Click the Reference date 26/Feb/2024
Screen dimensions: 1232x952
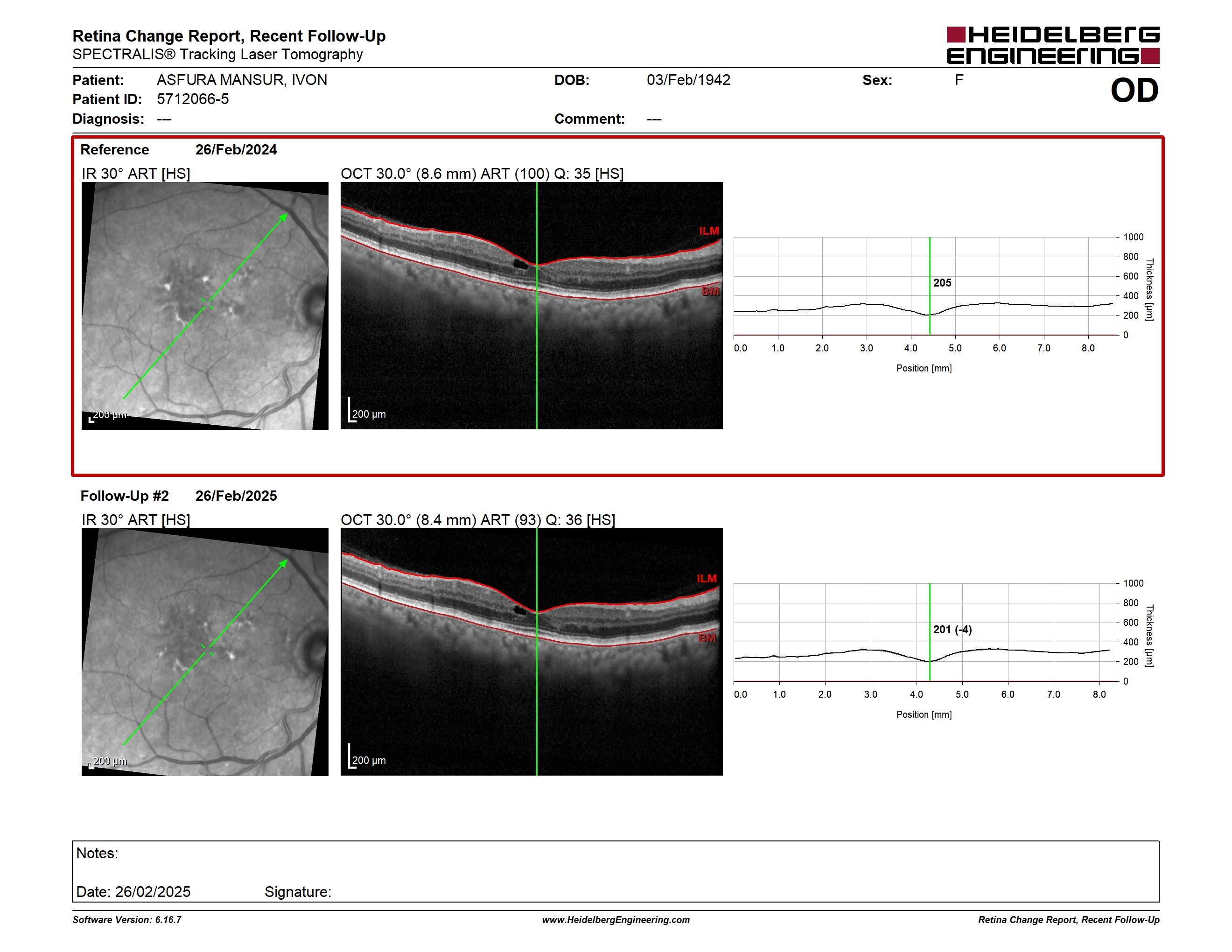click(236, 149)
